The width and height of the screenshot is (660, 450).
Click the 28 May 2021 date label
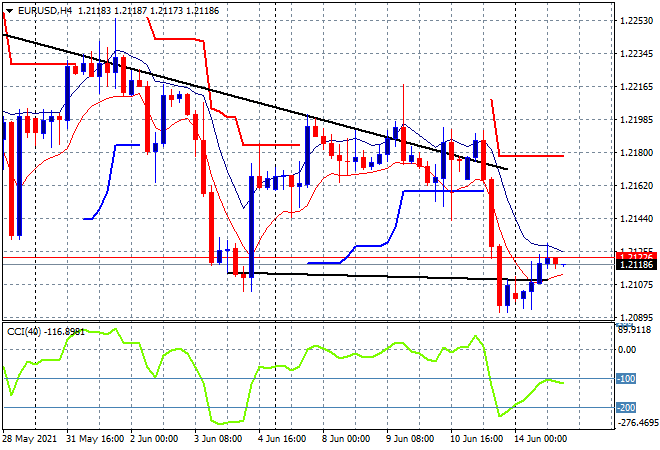tap(29, 439)
